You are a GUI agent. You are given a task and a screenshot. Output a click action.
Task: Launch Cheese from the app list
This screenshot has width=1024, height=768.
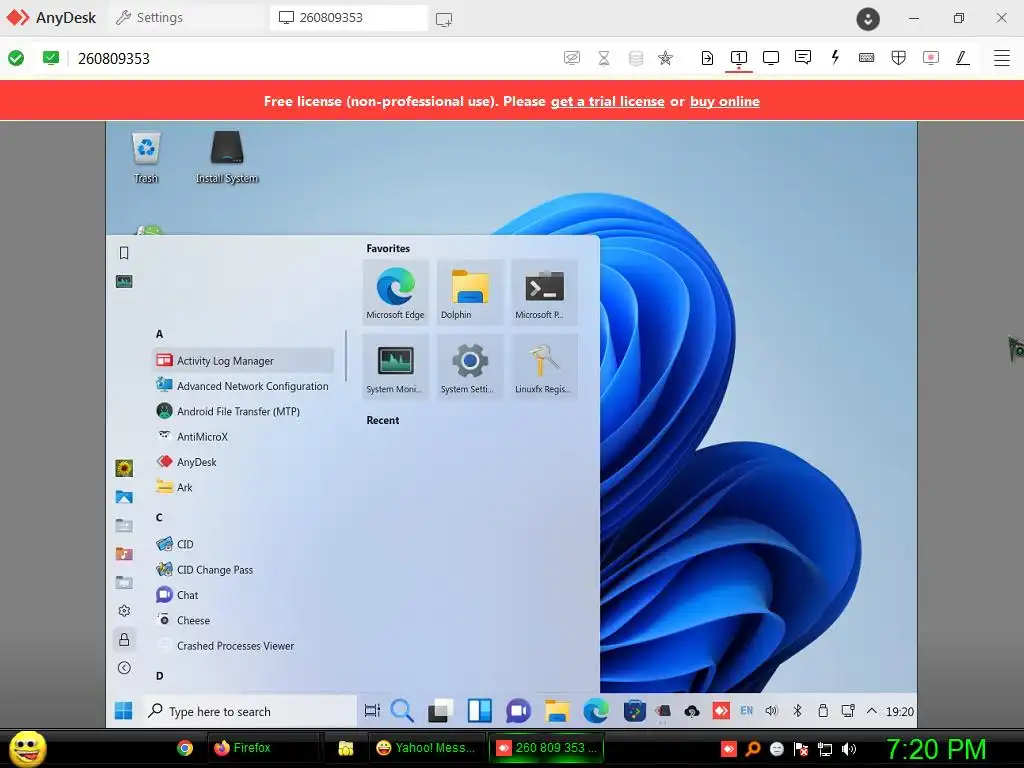pos(243,620)
